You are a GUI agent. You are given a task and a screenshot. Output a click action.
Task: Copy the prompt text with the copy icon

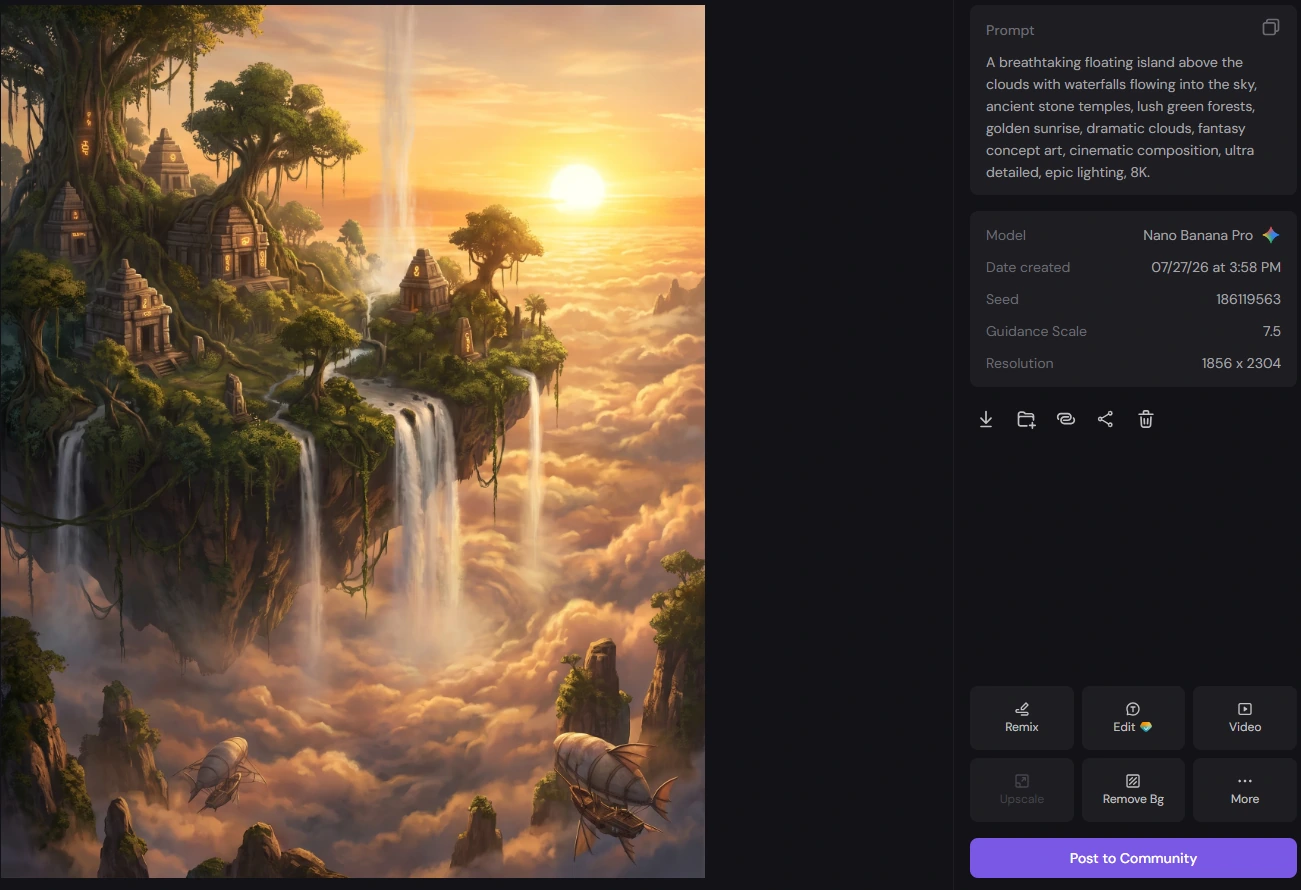[1270, 28]
